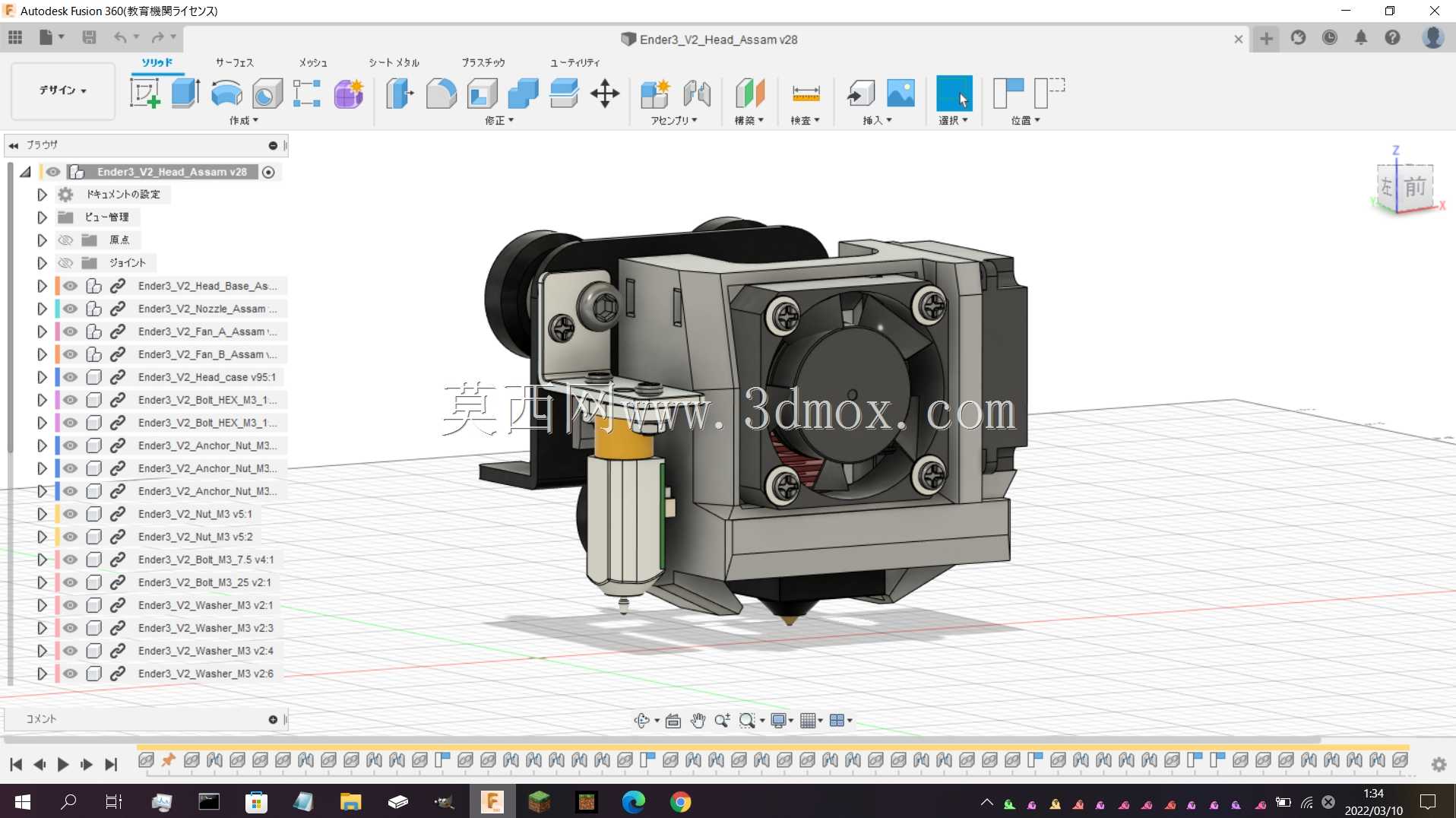Switch to ユーティリティ tab
This screenshot has height=818, width=1456.
tap(575, 62)
